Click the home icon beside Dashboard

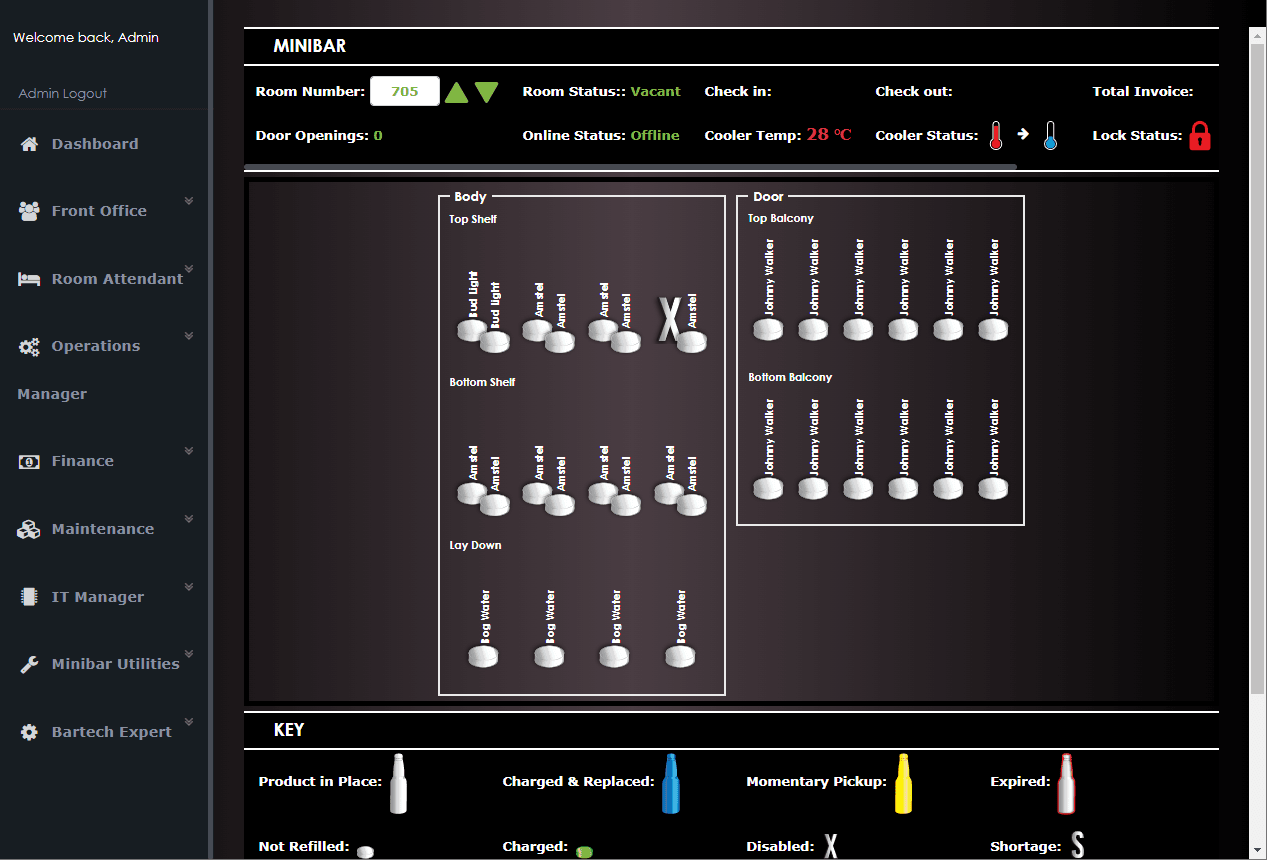27,143
